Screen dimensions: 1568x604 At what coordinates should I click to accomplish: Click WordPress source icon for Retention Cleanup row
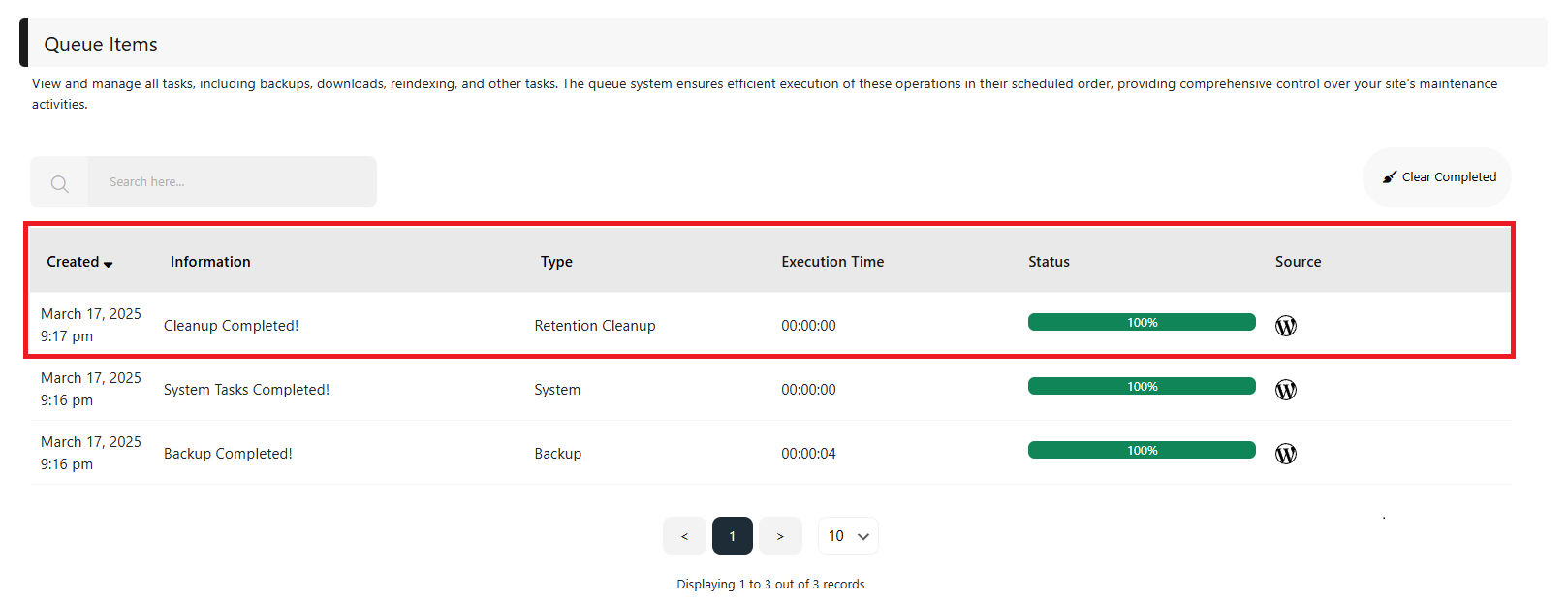pyautogui.click(x=1286, y=326)
